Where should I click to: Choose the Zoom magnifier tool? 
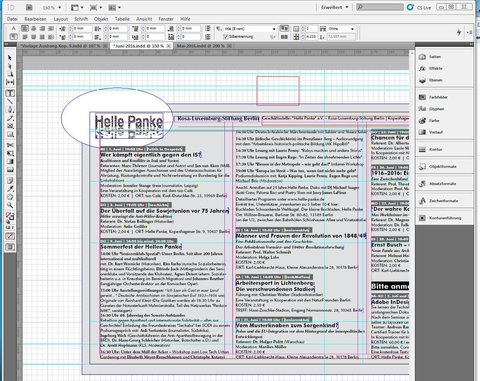tap(10, 205)
